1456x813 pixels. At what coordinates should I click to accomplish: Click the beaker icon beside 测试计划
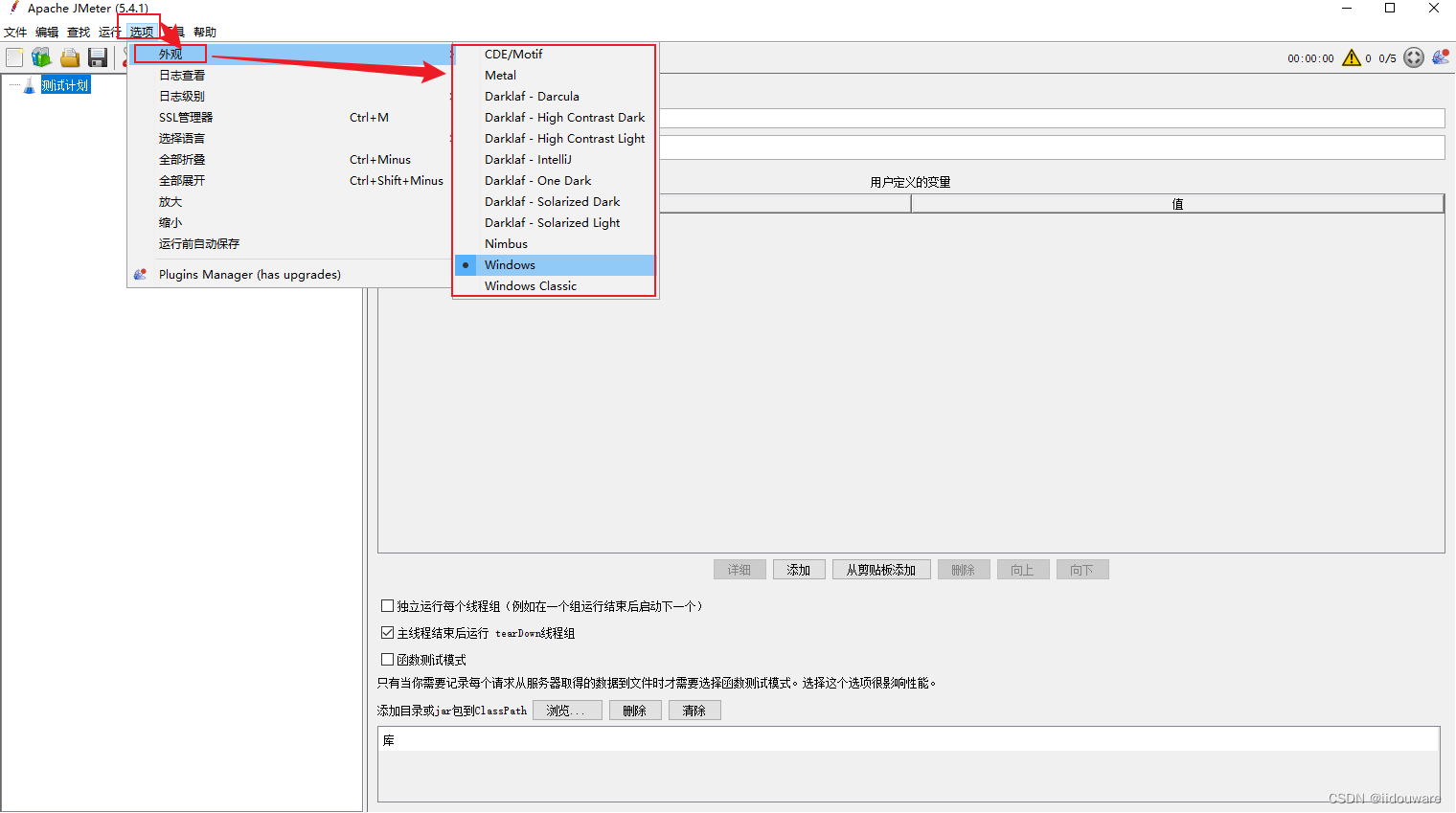click(x=29, y=85)
